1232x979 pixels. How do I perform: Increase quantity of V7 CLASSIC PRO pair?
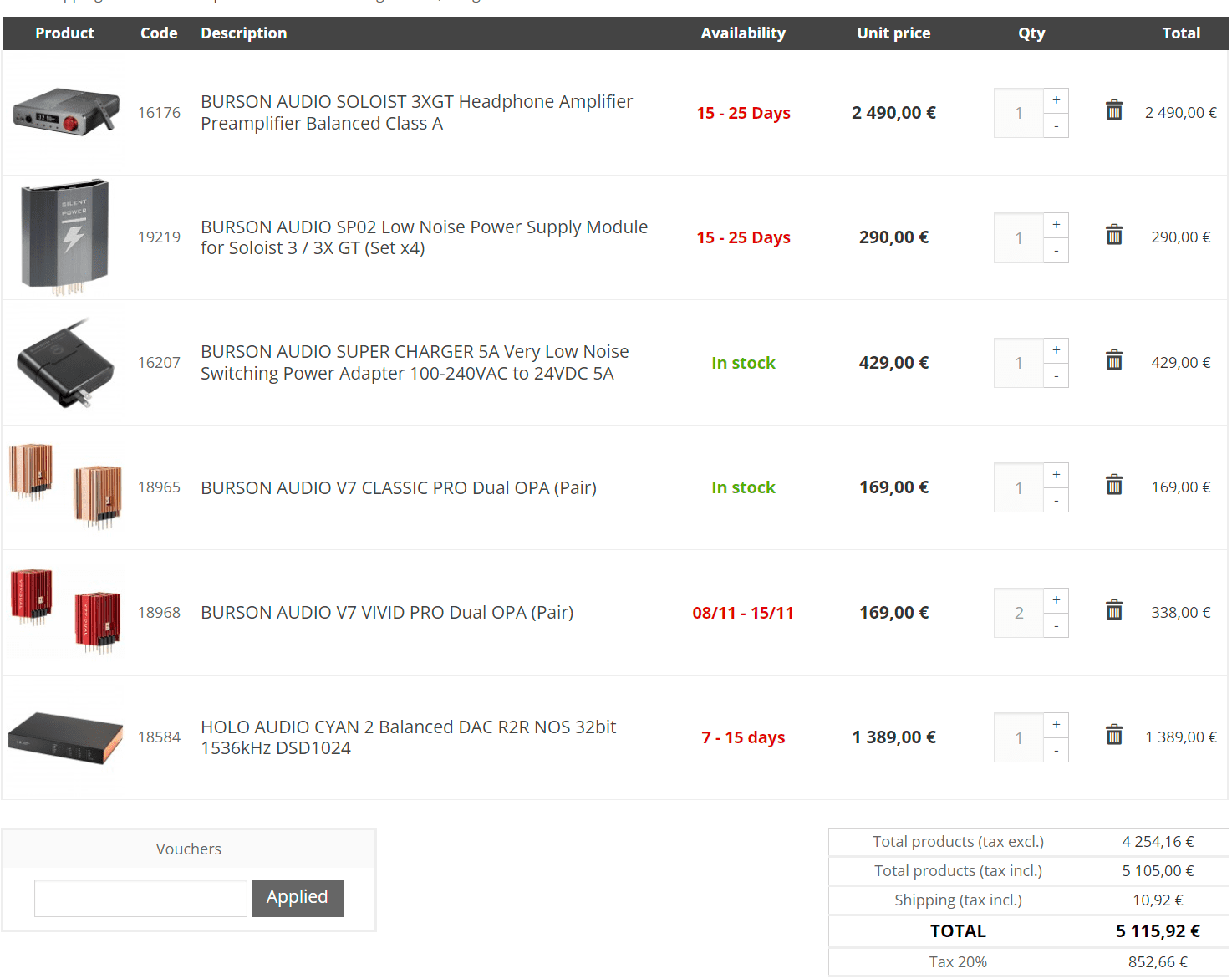point(1056,475)
